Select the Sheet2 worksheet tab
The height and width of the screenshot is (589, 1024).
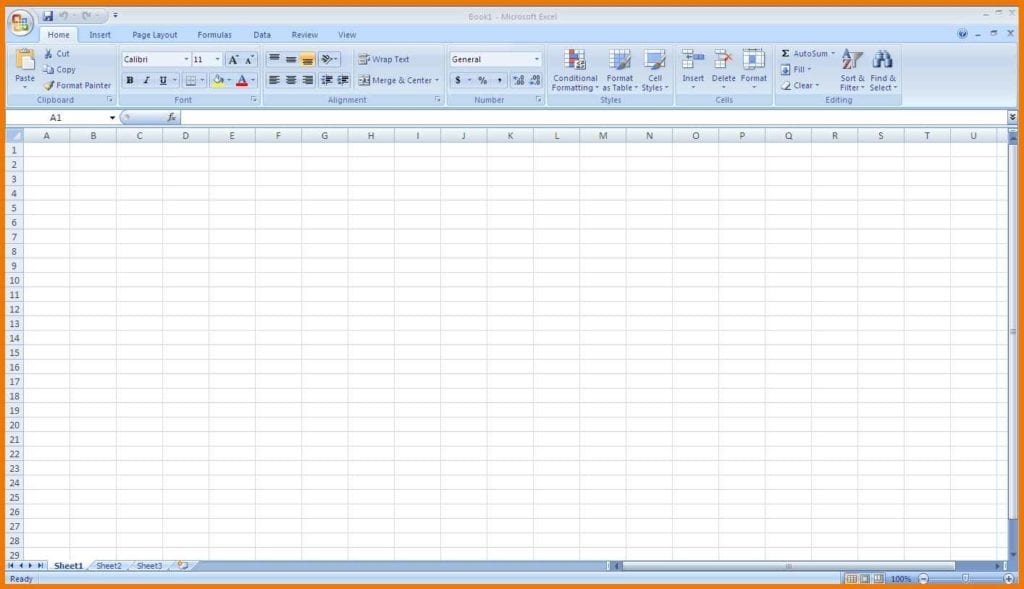pyautogui.click(x=108, y=565)
